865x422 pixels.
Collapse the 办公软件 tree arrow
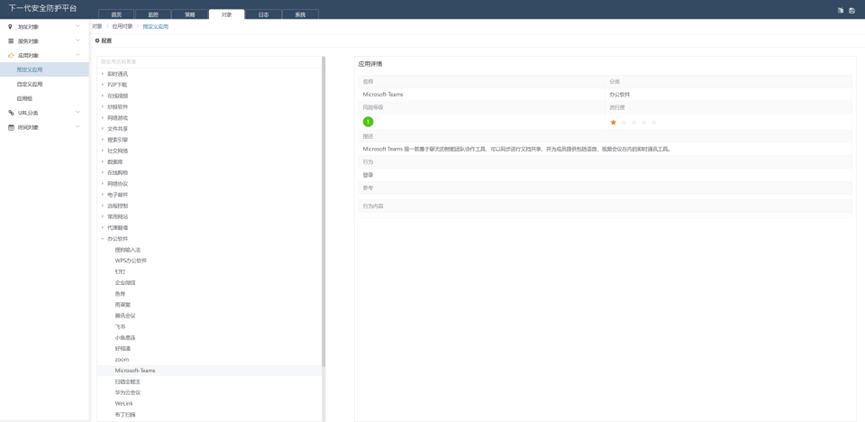(x=103, y=238)
